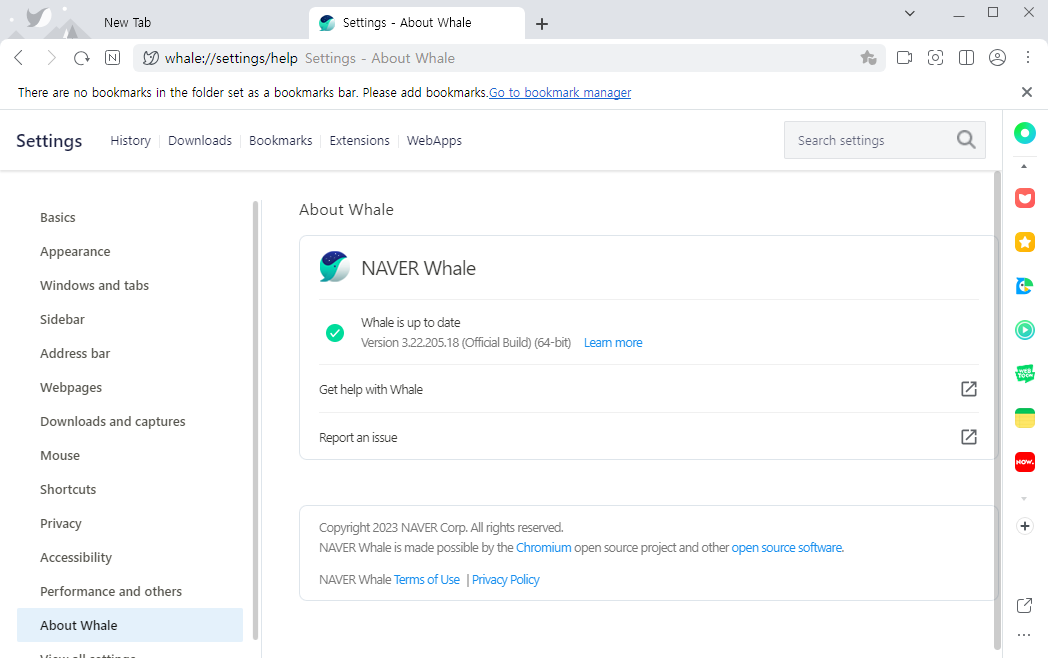1048x658 pixels.
Task: Reload the current page
Action: pos(82,58)
